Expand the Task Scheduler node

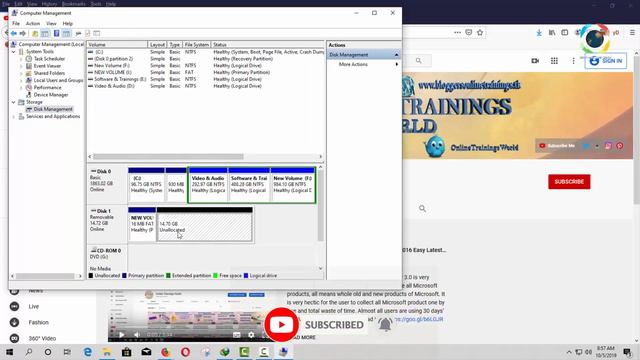pyautogui.click(x=21, y=59)
